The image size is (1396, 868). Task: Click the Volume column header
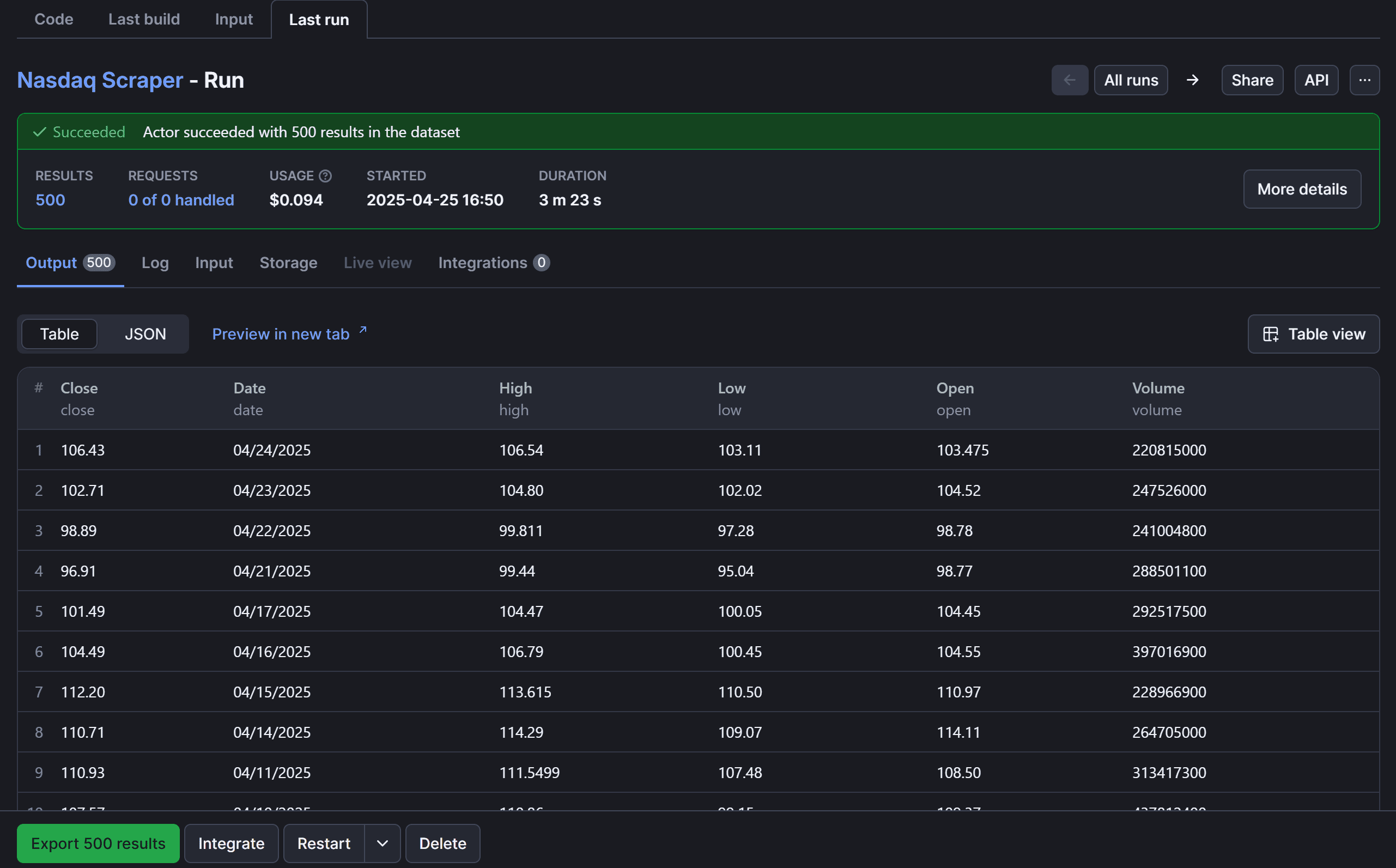(1158, 389)
